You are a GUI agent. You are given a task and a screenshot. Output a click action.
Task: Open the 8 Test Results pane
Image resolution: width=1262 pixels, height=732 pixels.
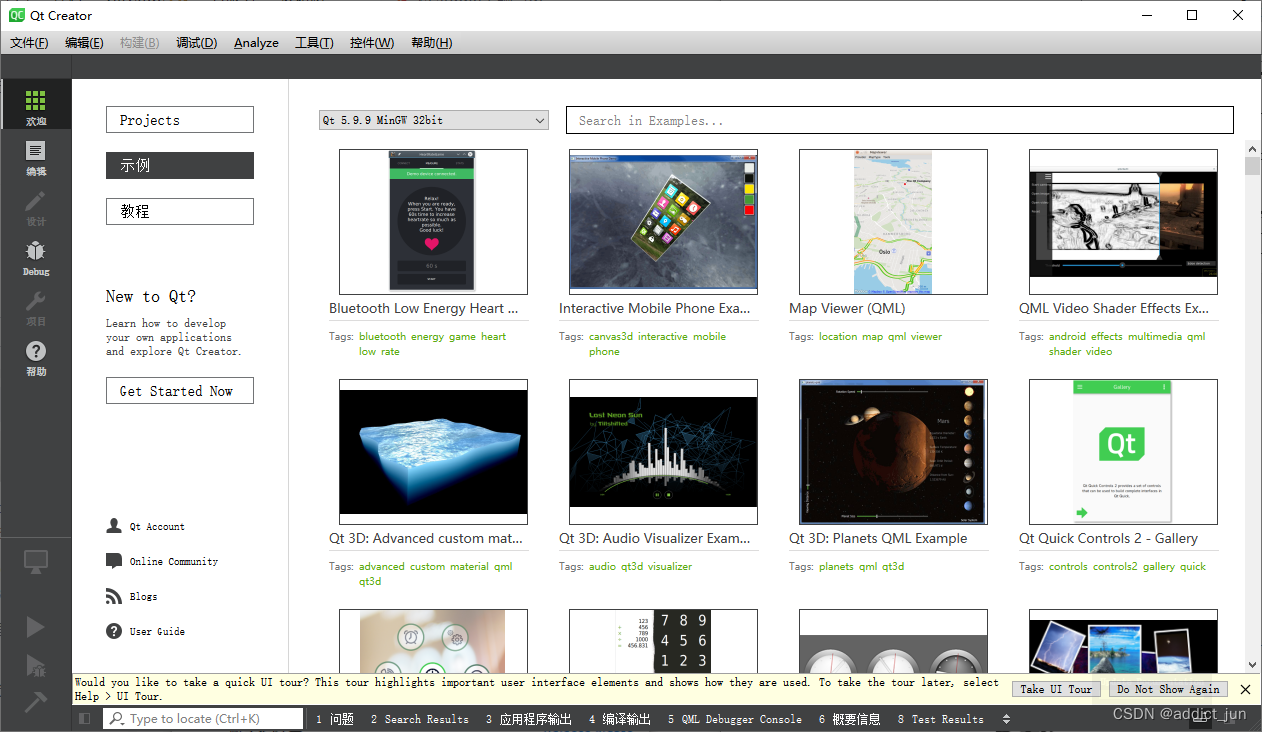(x=940, y=719)
